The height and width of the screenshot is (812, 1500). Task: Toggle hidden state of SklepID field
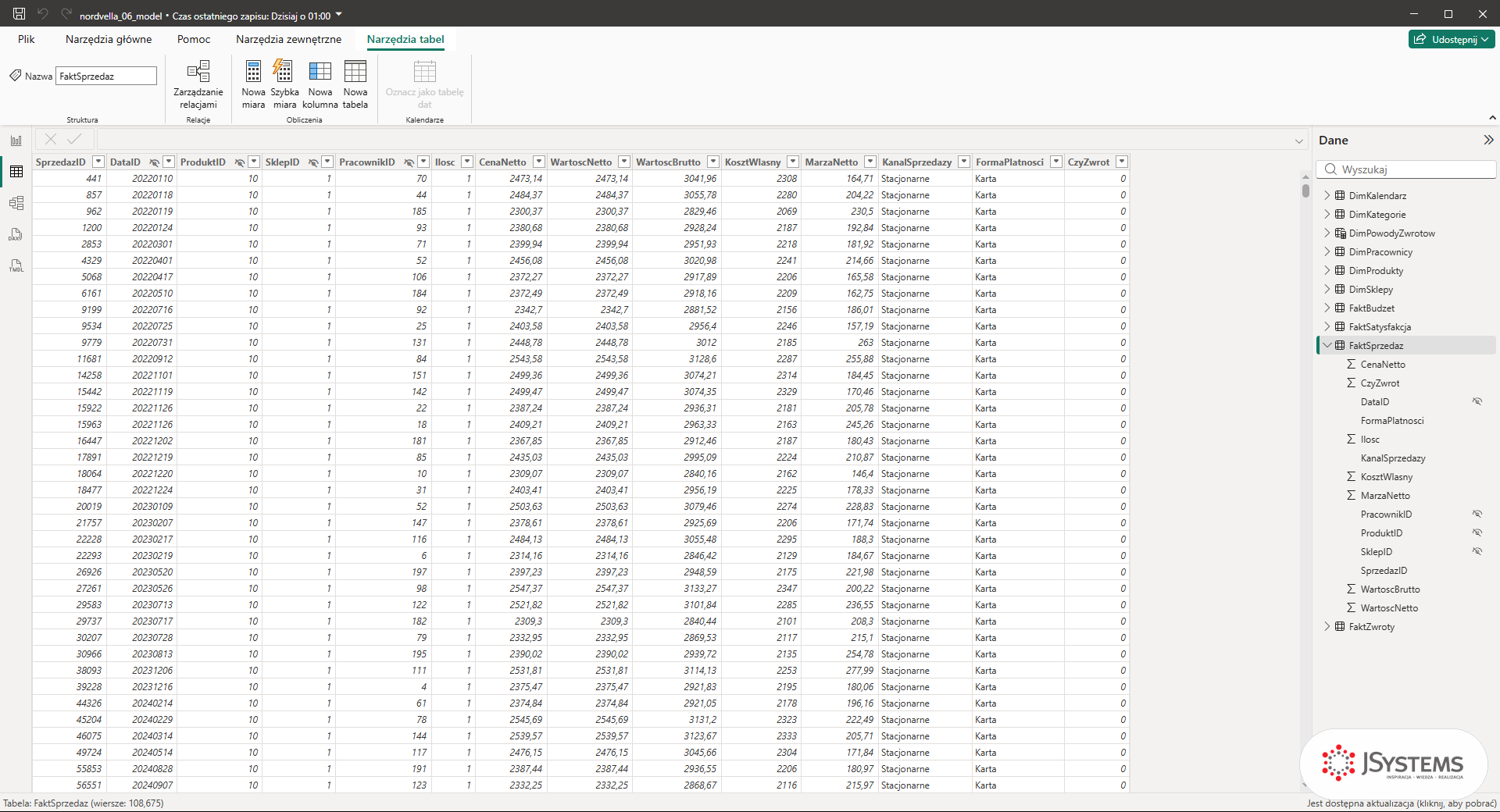[1477, 551]
